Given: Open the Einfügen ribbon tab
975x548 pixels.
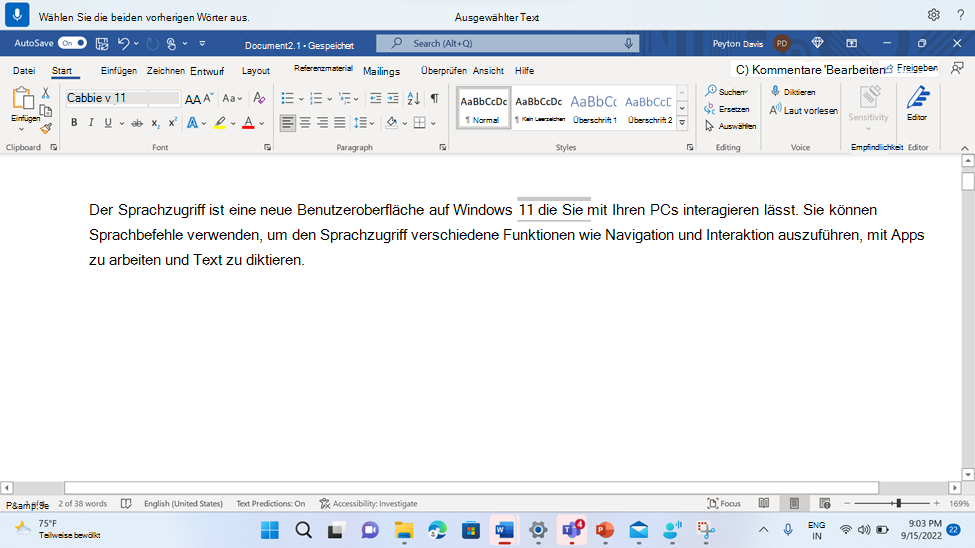Looking at the screenshot, I should click(119, 71).
